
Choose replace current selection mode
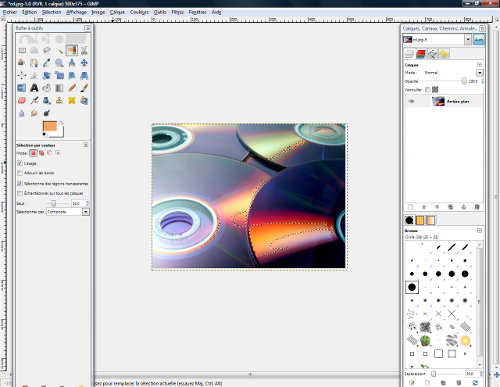click(x=33, y=153)
